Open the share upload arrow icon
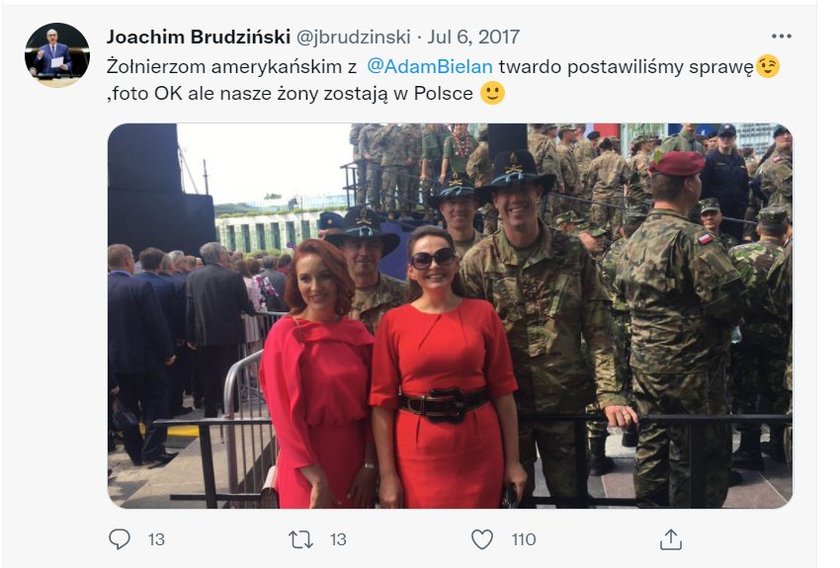The height and width of the screenshot is (568, 840). pos(671,539)
